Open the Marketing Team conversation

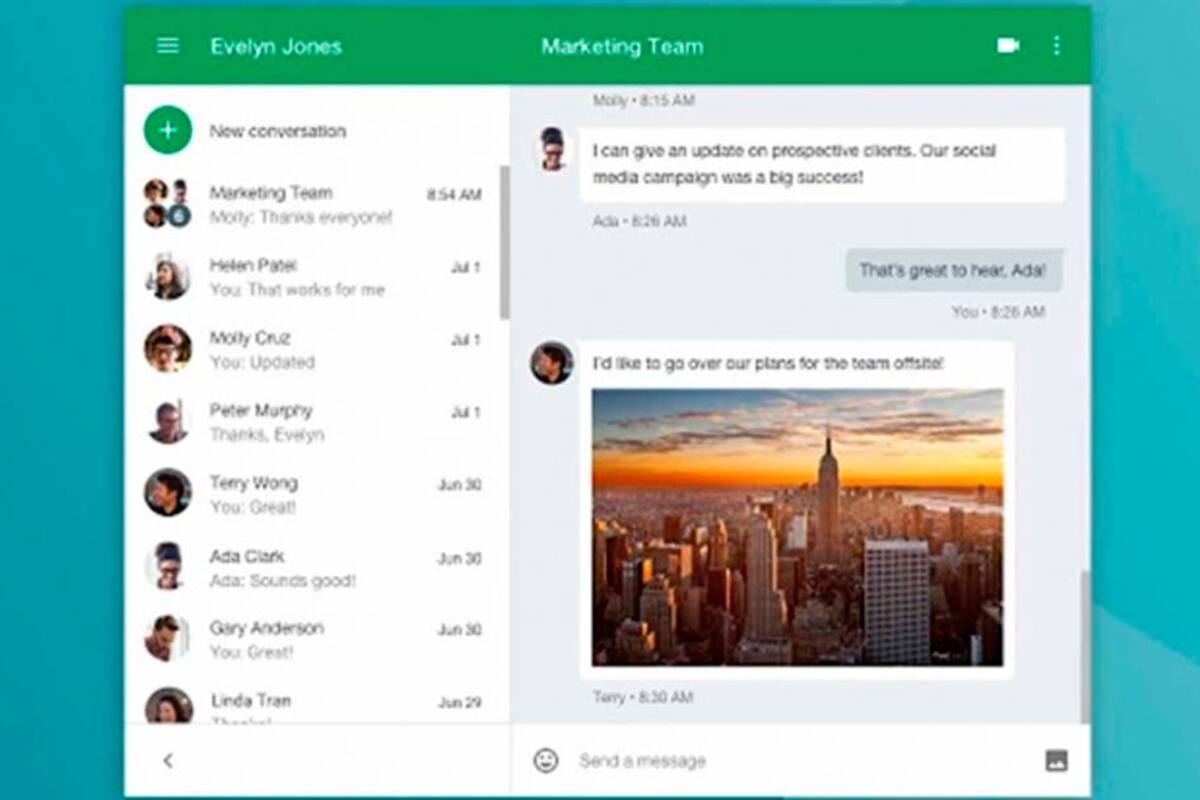click(x=312, y=204)
